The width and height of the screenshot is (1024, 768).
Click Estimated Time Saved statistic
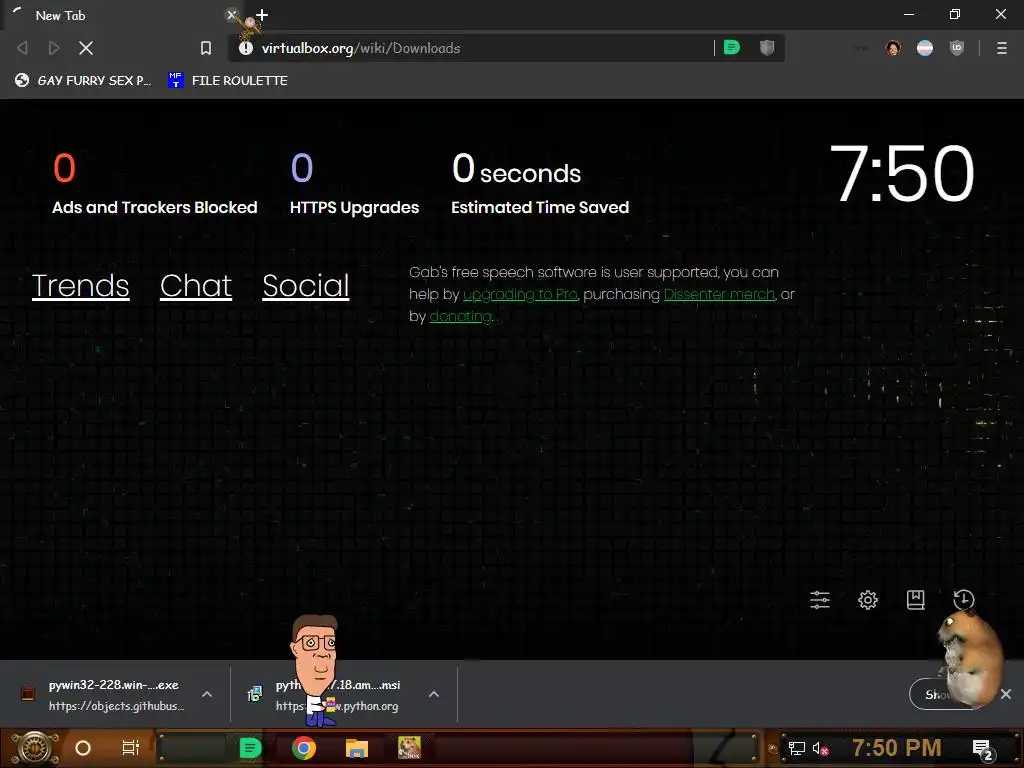click(540, 184)
